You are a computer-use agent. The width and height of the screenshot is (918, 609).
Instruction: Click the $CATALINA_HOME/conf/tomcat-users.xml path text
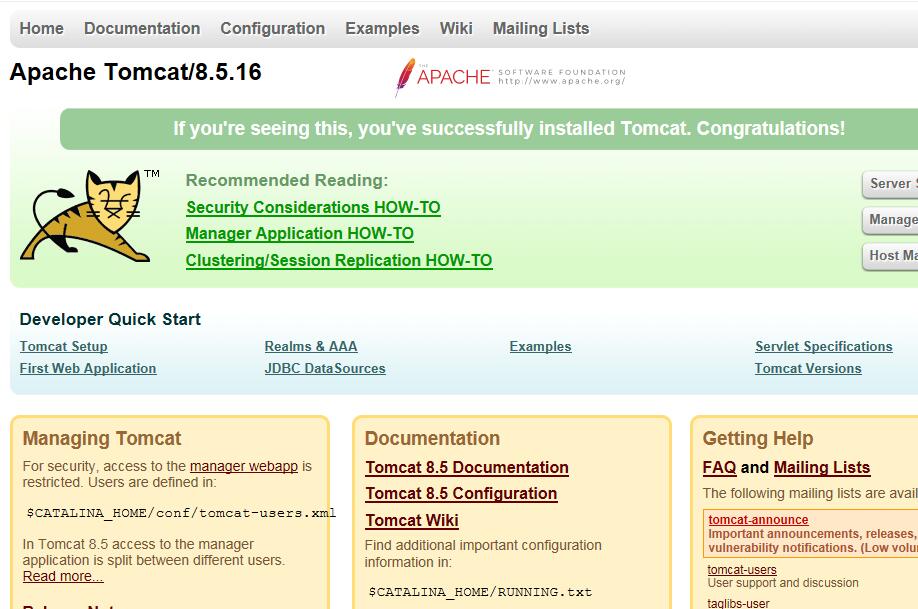point(181,513)
